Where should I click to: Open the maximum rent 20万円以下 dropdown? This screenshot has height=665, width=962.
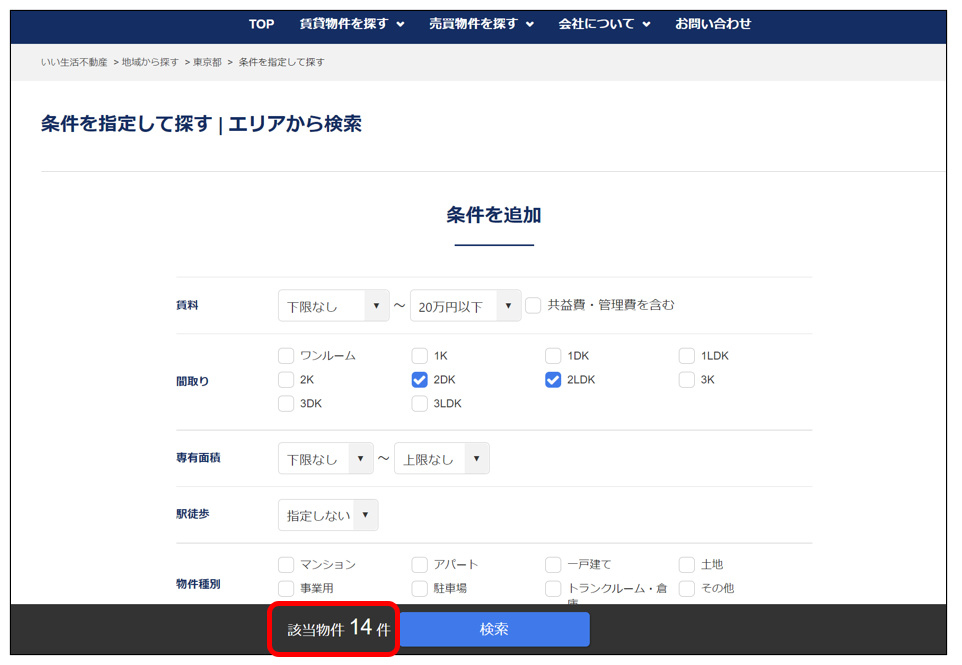tap(465, 306)
